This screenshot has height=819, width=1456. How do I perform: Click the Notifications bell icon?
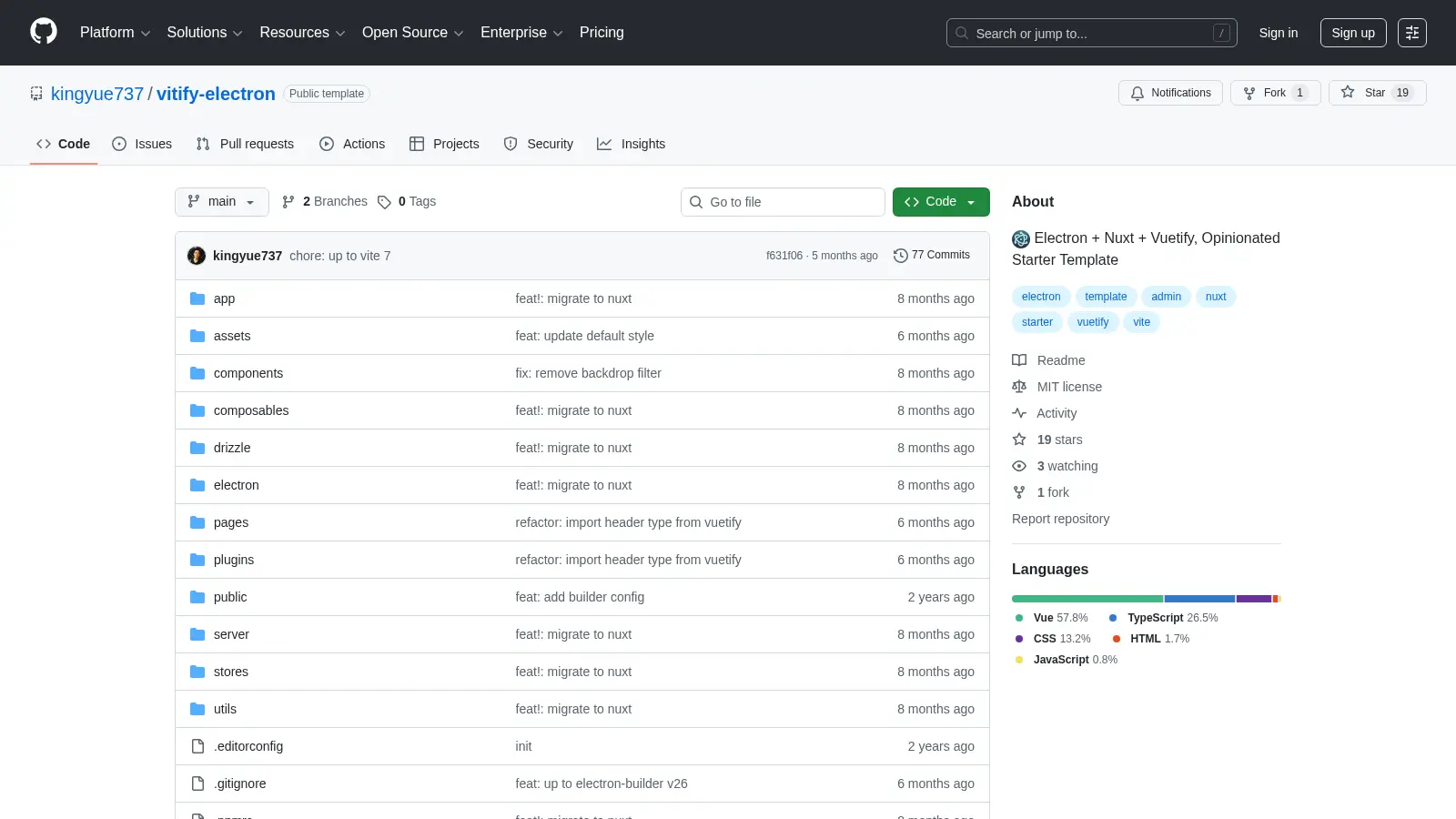point(1137,93)
